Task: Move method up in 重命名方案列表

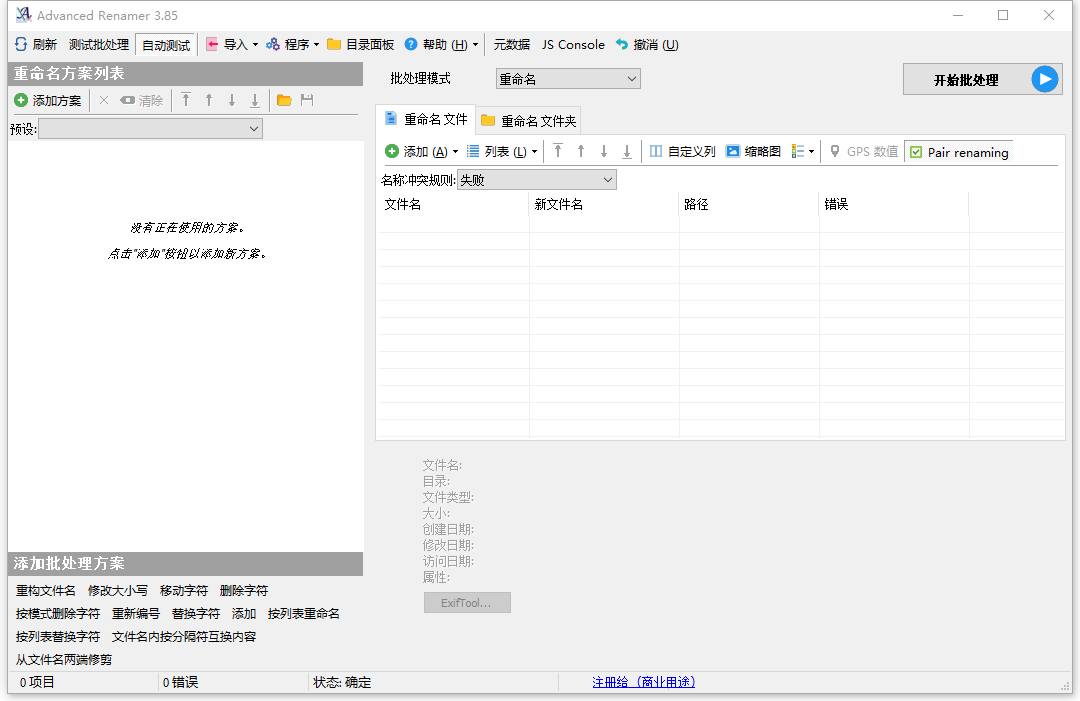Action: (209, 101)
